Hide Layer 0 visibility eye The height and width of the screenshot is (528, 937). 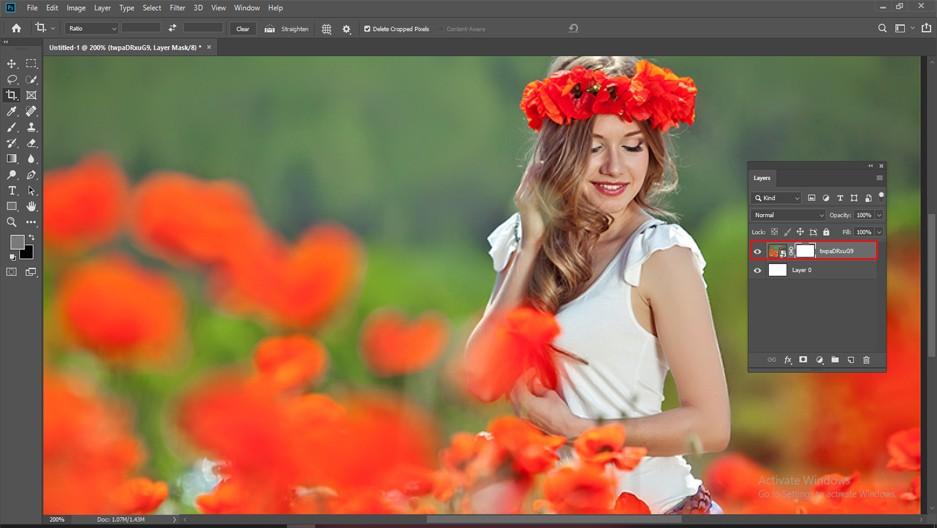(757, 271)
